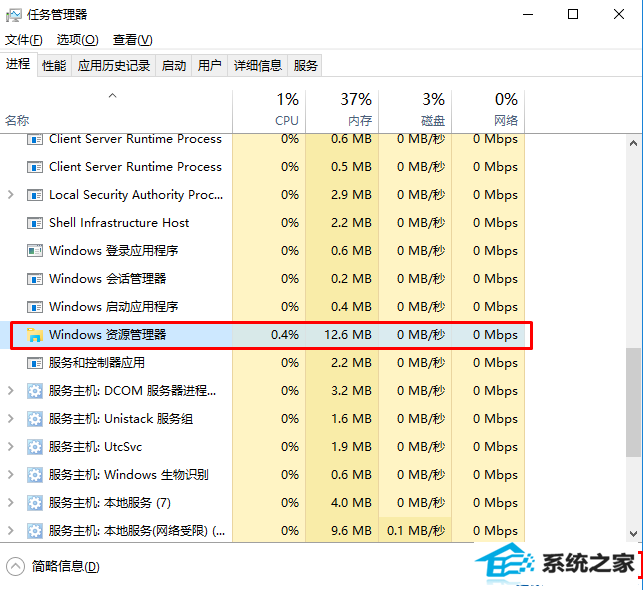Expand the Local Security Authority Process row
The height and width of the screenshot is (590, 643).
(11, 195)
